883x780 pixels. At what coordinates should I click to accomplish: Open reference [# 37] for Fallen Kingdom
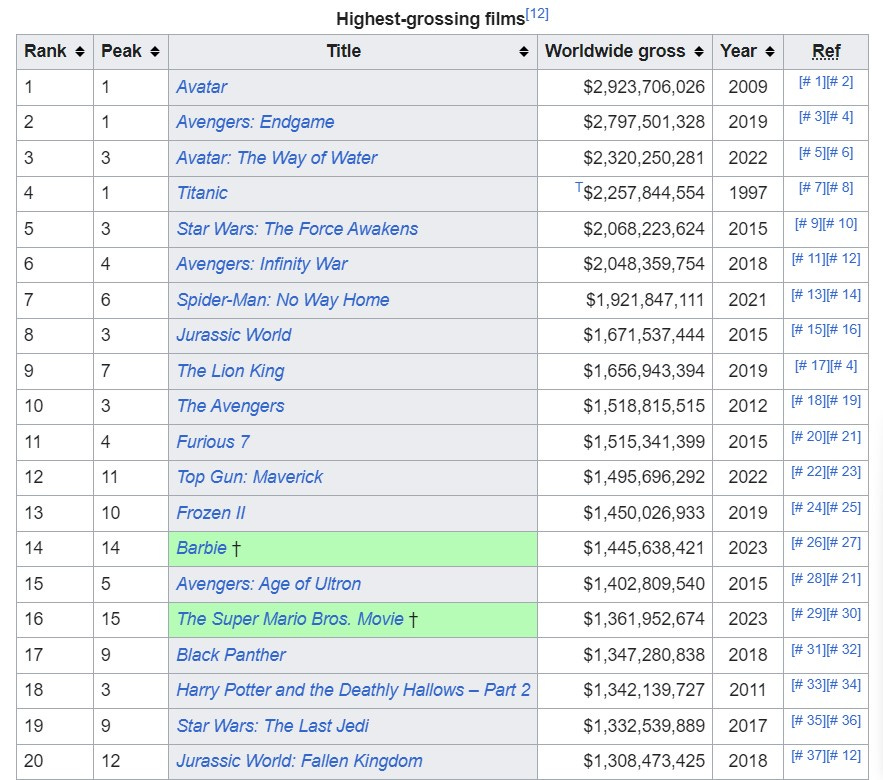click(808, 755)
